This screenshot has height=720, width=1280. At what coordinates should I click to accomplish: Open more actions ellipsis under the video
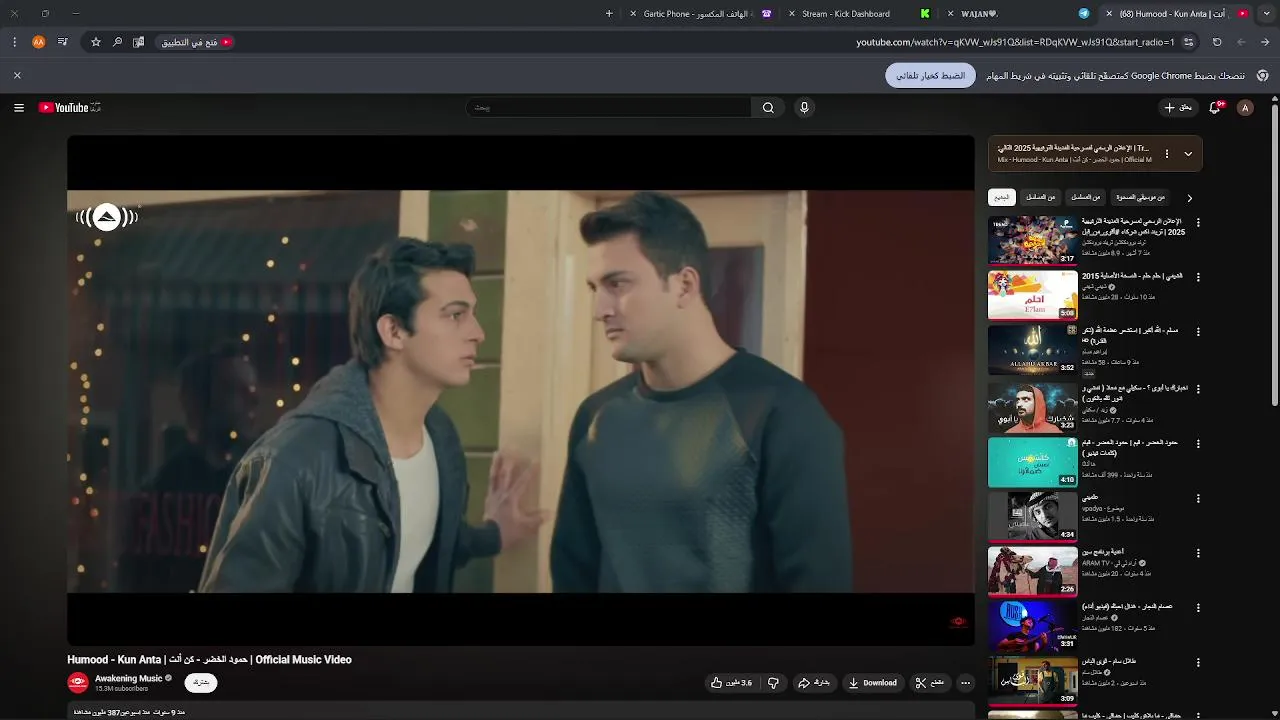[x=965, y=683]
